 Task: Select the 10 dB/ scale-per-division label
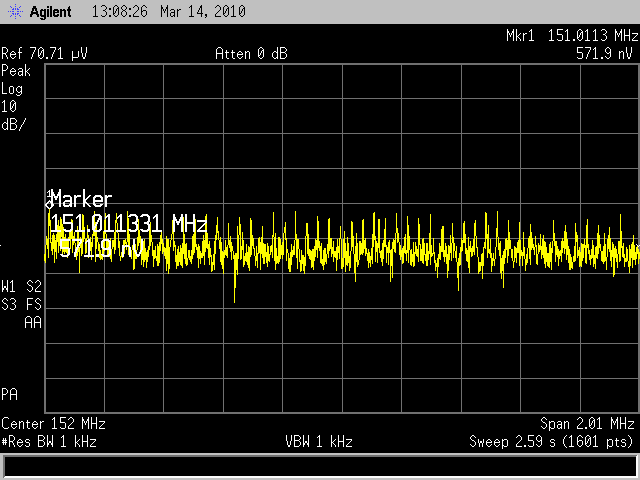[x=13, y=115]
